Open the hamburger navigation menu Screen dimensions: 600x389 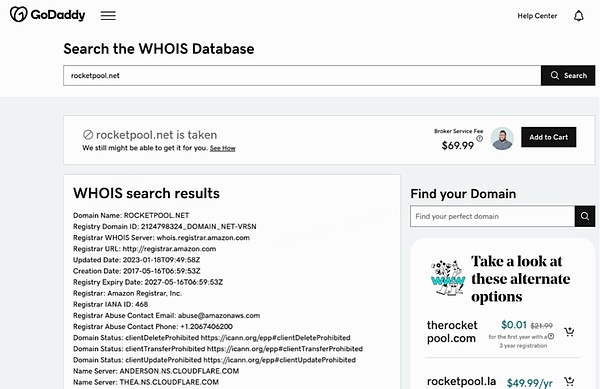(108, 15)
